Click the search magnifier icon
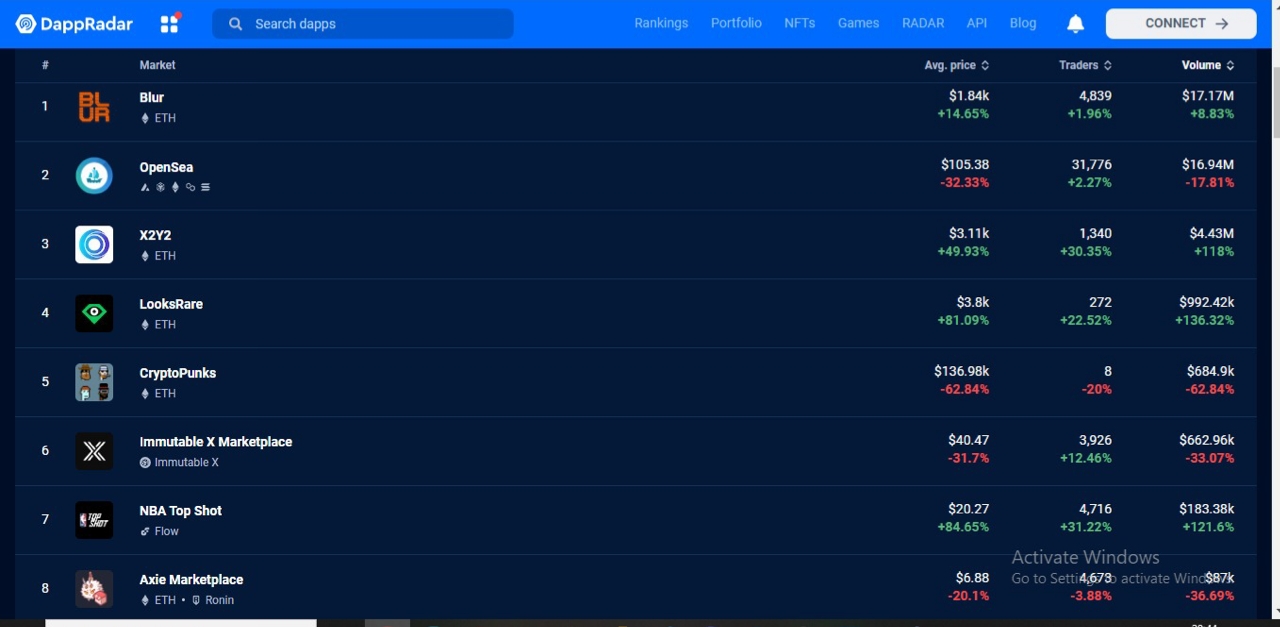Image resolution: width=1280 pixels, height=627 pixels. [x=235, y=24]
